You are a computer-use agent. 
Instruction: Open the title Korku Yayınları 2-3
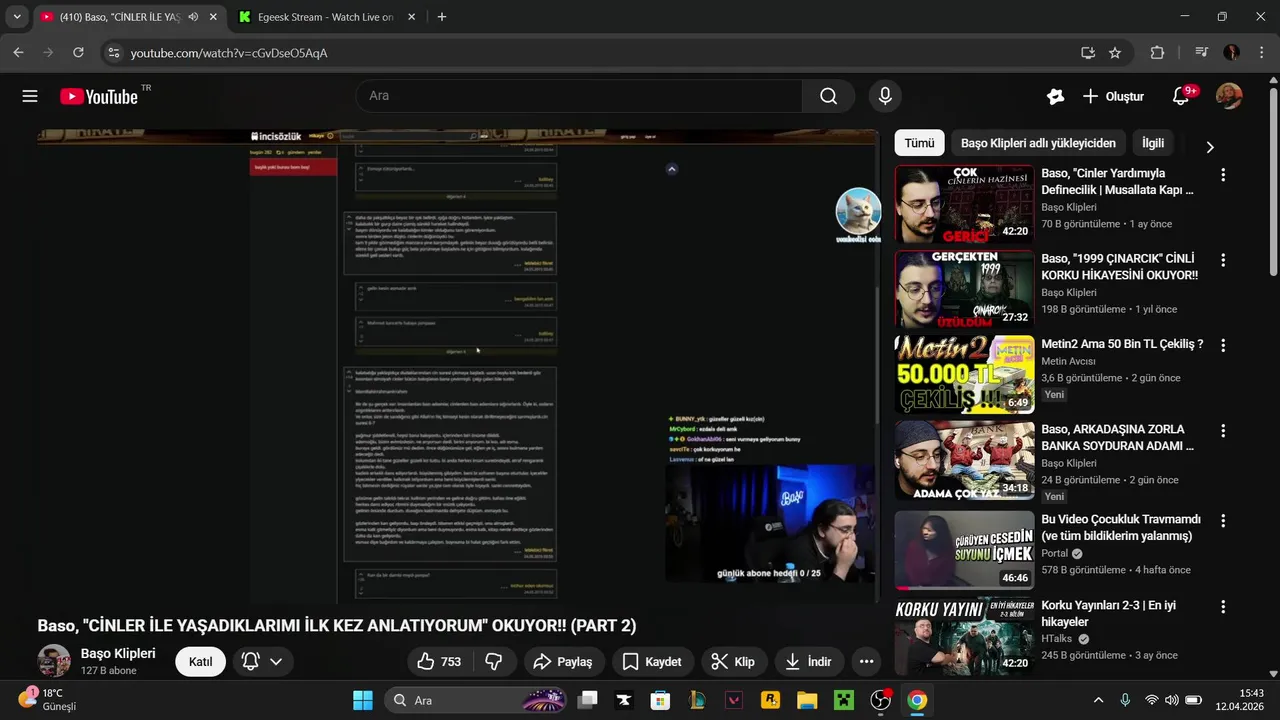[1108, 614]
